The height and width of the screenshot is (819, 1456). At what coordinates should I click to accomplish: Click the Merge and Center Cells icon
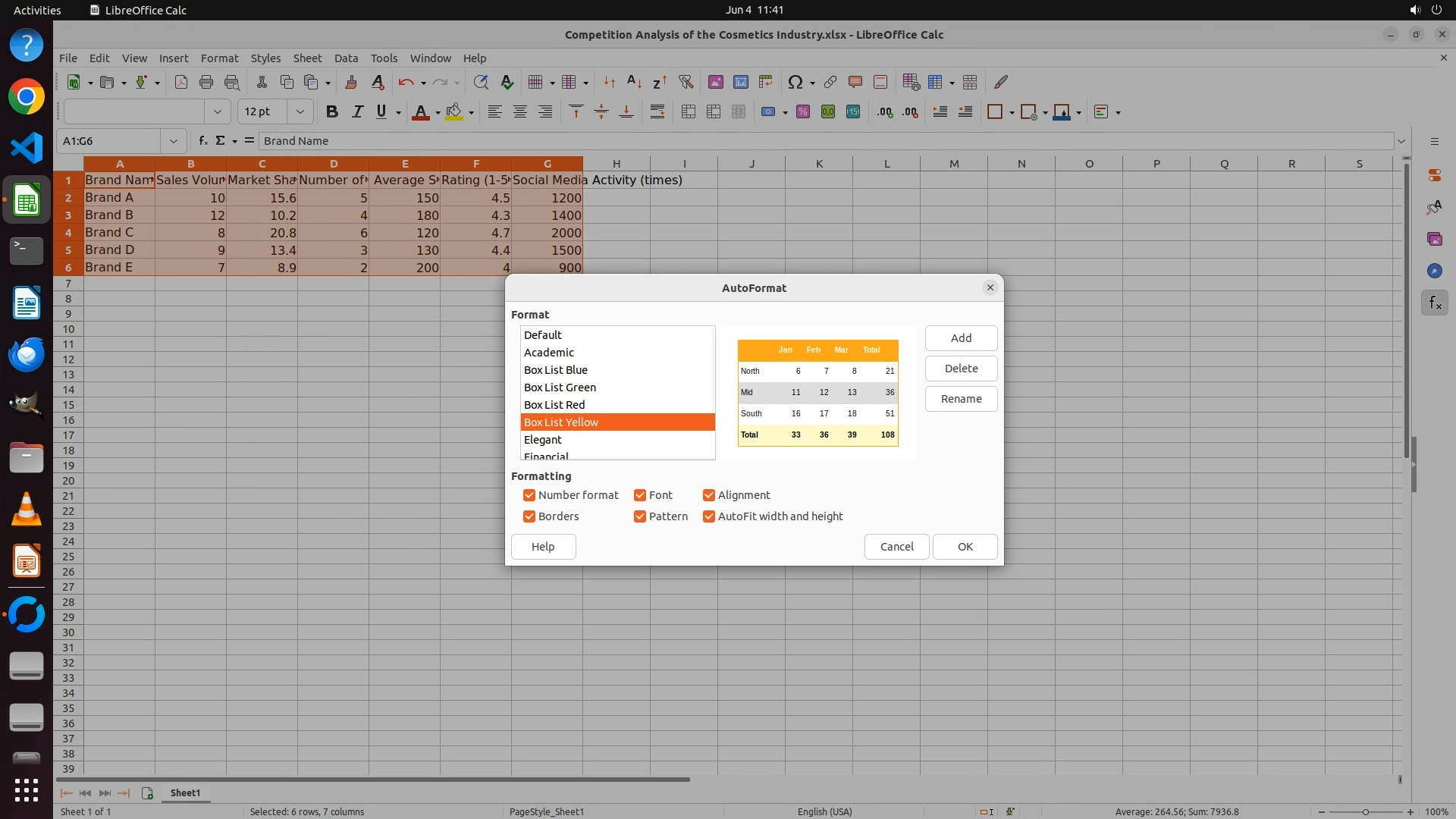point(689,112)
